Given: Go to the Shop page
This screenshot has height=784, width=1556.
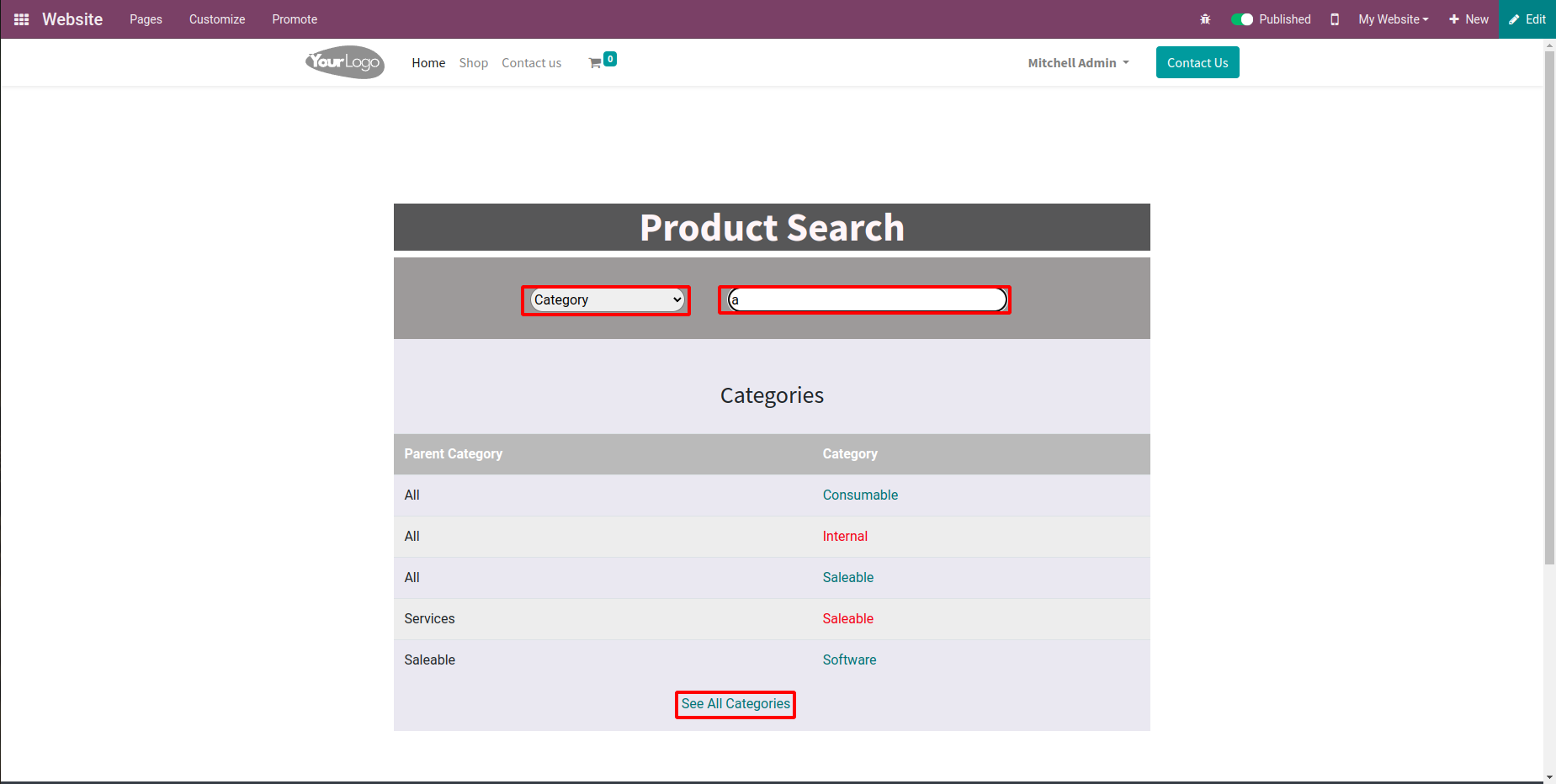Looking at the screenshot, I should click(x=474, y=63).
